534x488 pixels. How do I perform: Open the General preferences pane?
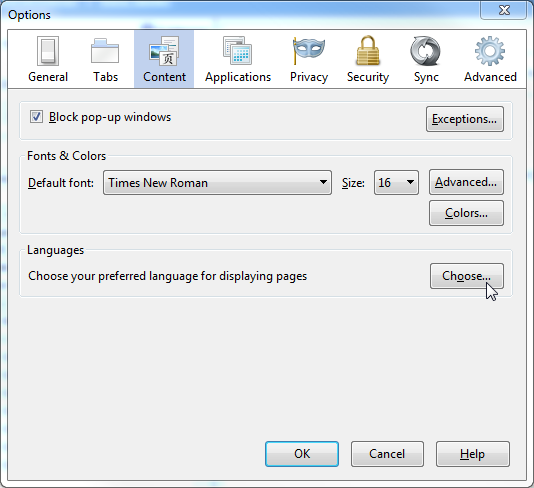pyautogui.click(x=48, y=59)
